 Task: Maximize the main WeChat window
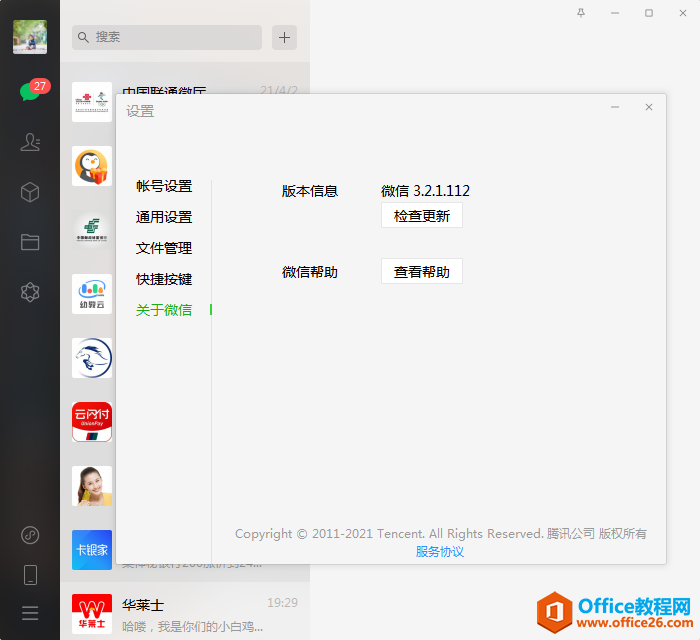pyautogui.click(x=649, y=13)
